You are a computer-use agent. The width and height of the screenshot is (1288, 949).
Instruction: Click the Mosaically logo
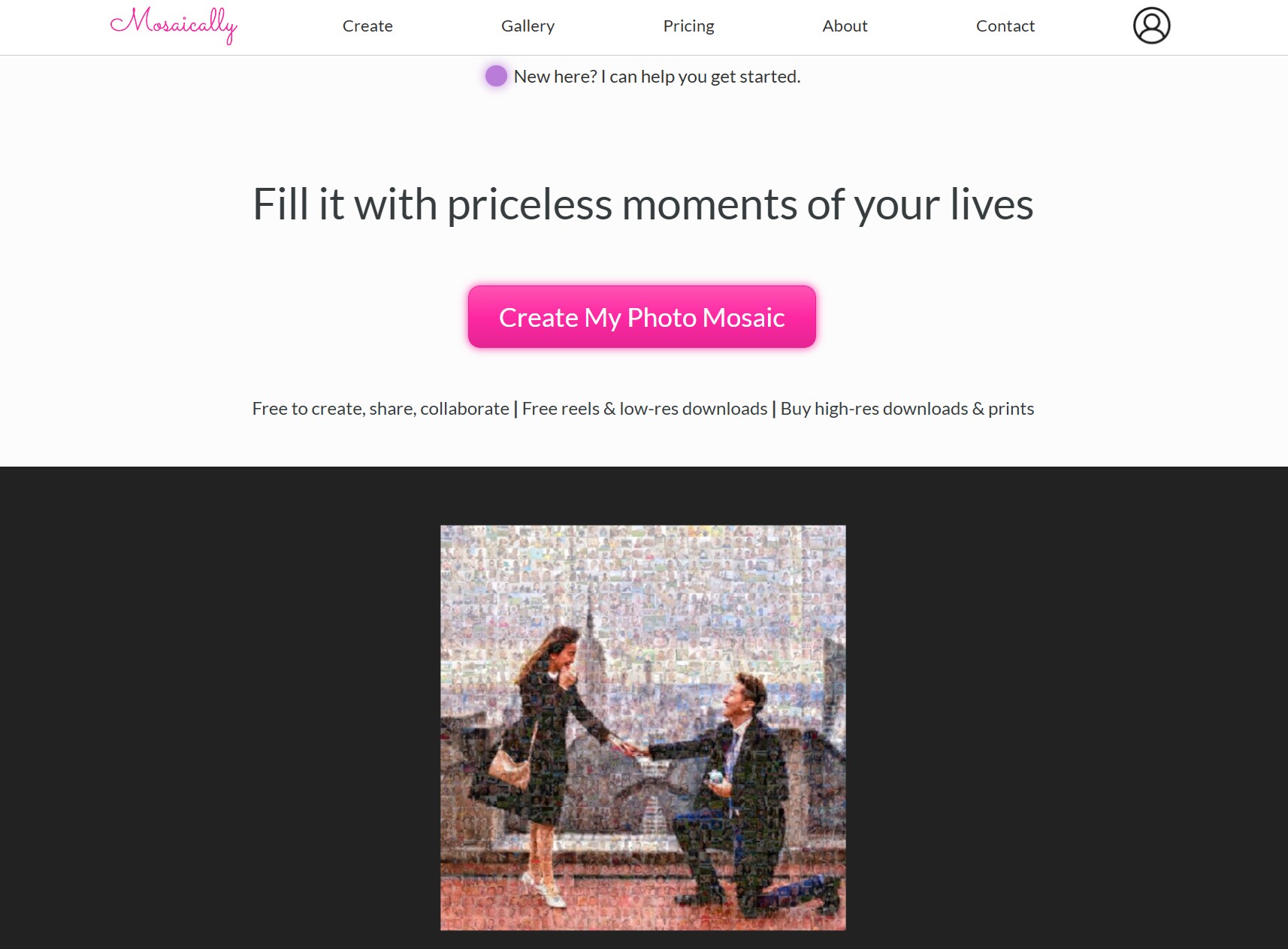(x=174, y=26)
